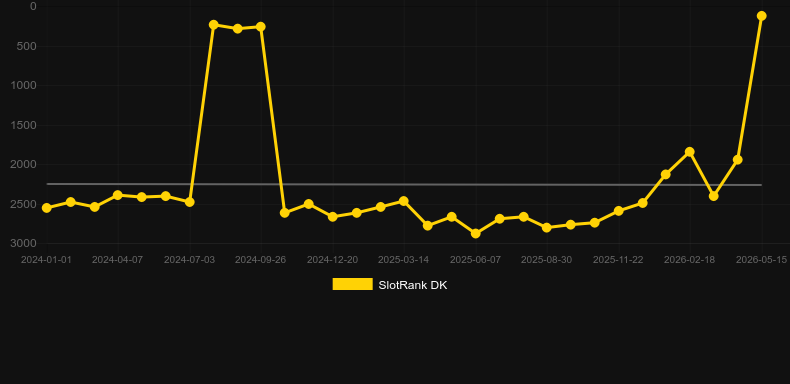Viewport: 790px width, 384px height.
Task: Select the data point above 2025-08-30
Action: pos(547,228)
